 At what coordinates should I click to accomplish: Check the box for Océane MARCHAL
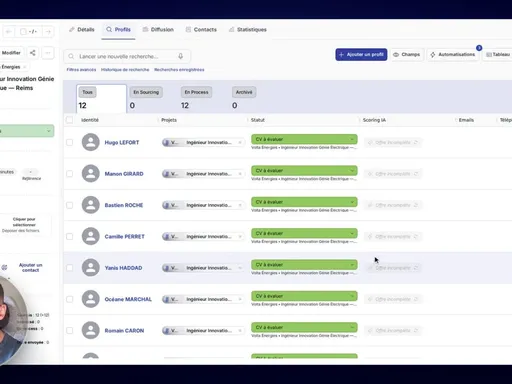click(x=69, y=299)
